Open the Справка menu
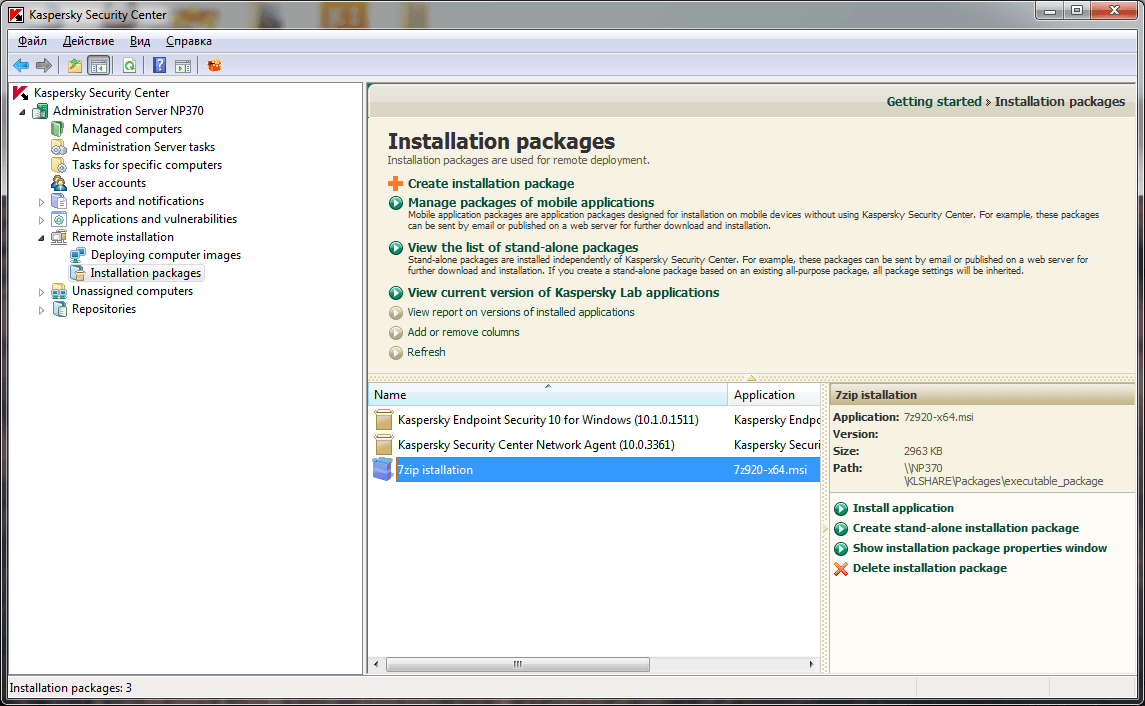The width and height of the screenshot is (1145, 706). pyautogui.click(x=188, y=41)
